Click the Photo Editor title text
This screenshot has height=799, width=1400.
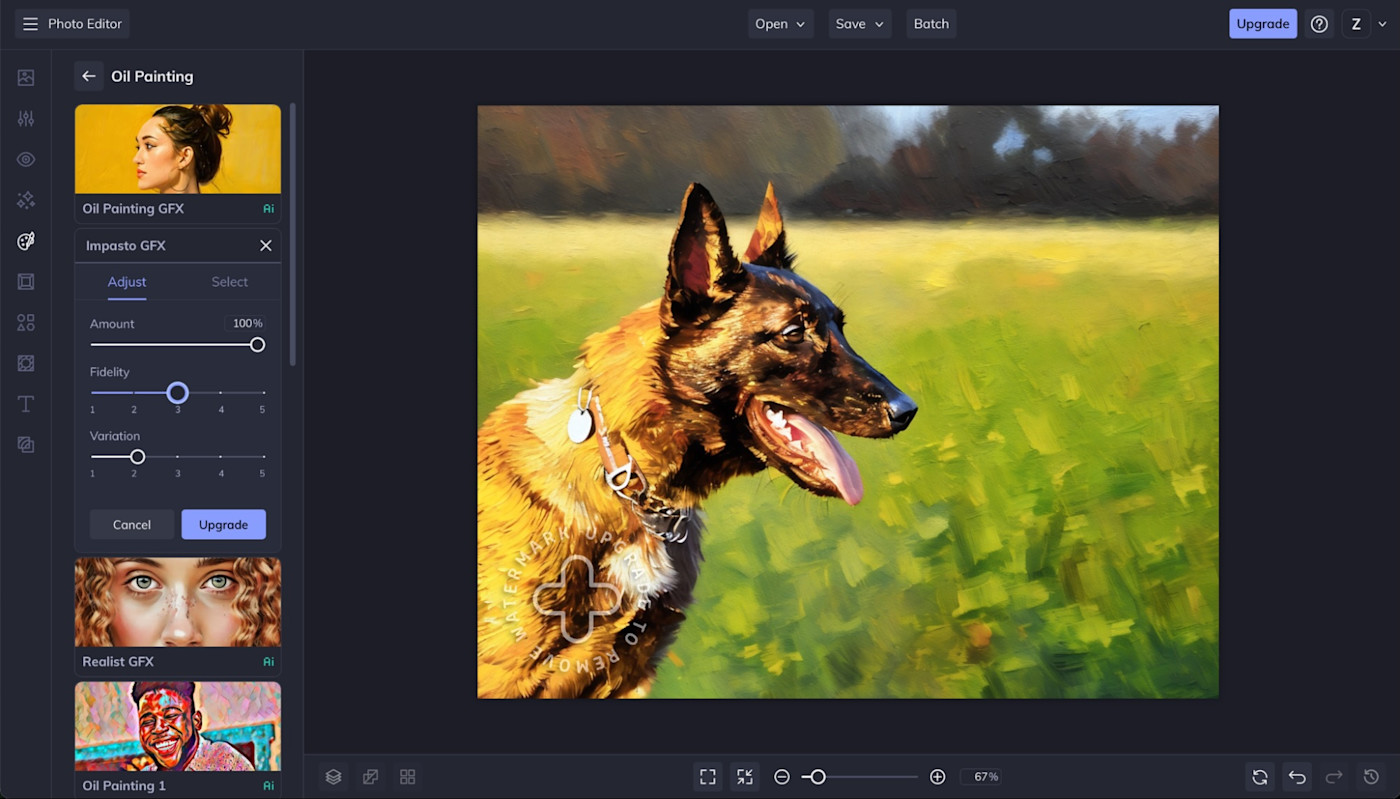[85, 24]
